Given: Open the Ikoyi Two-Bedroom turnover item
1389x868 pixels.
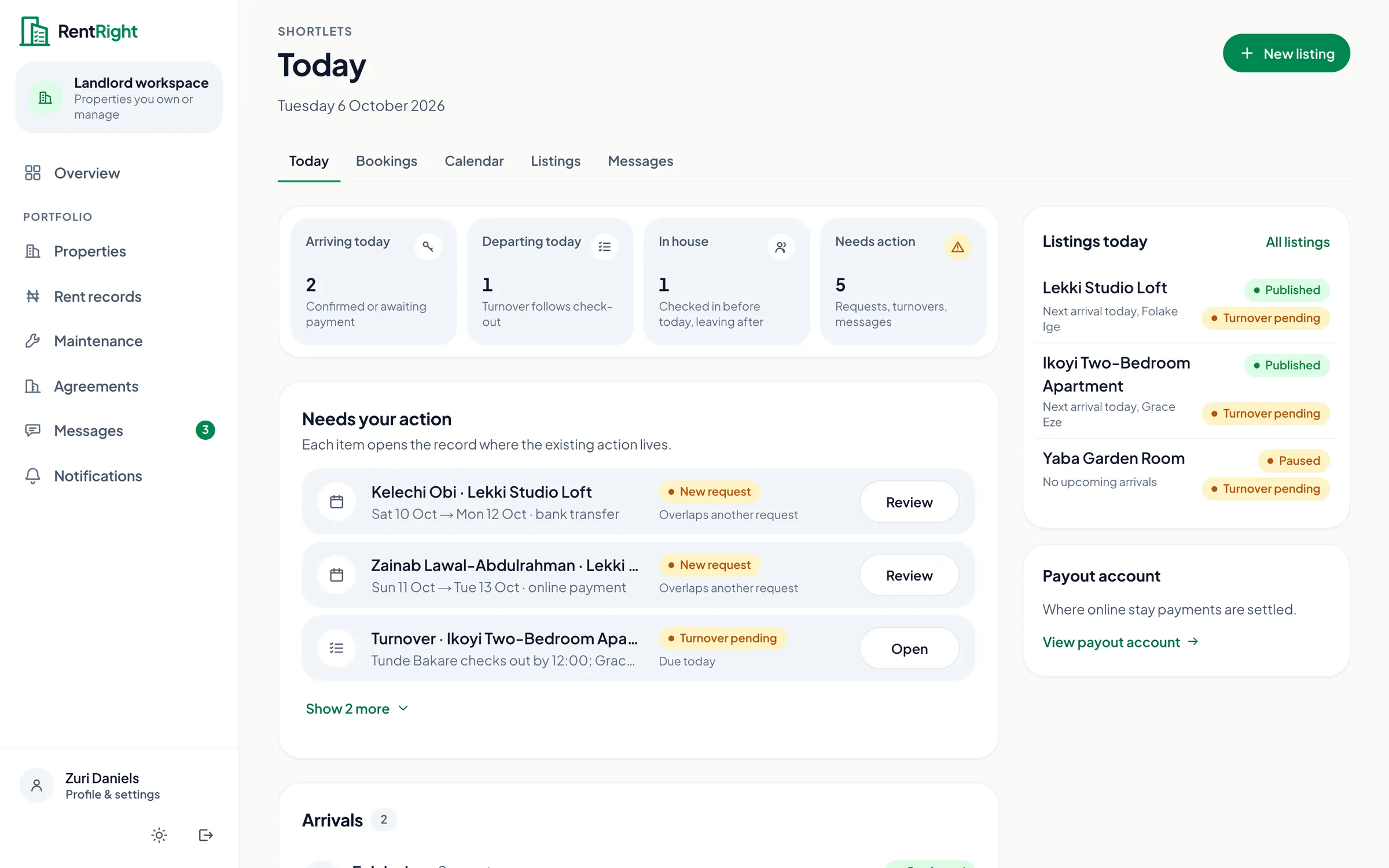Looking at the screenshot, I should coord(909,649).
